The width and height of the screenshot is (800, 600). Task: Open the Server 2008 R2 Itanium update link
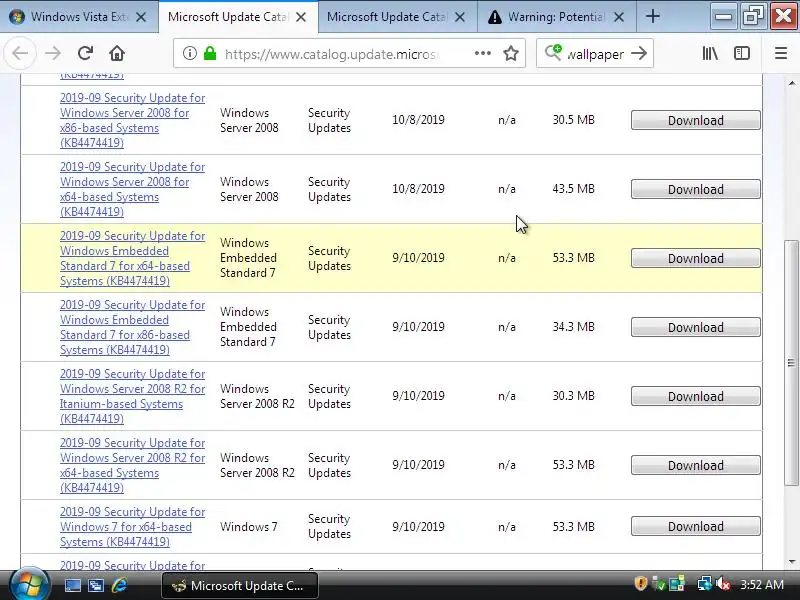click(x=133, y=396)
